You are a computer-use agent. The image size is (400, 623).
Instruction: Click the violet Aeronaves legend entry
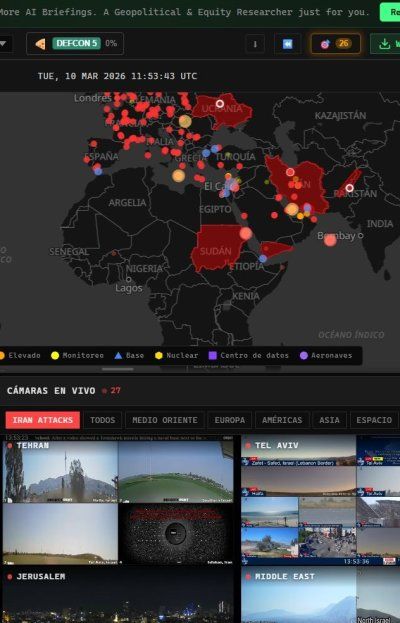point(326,355)
